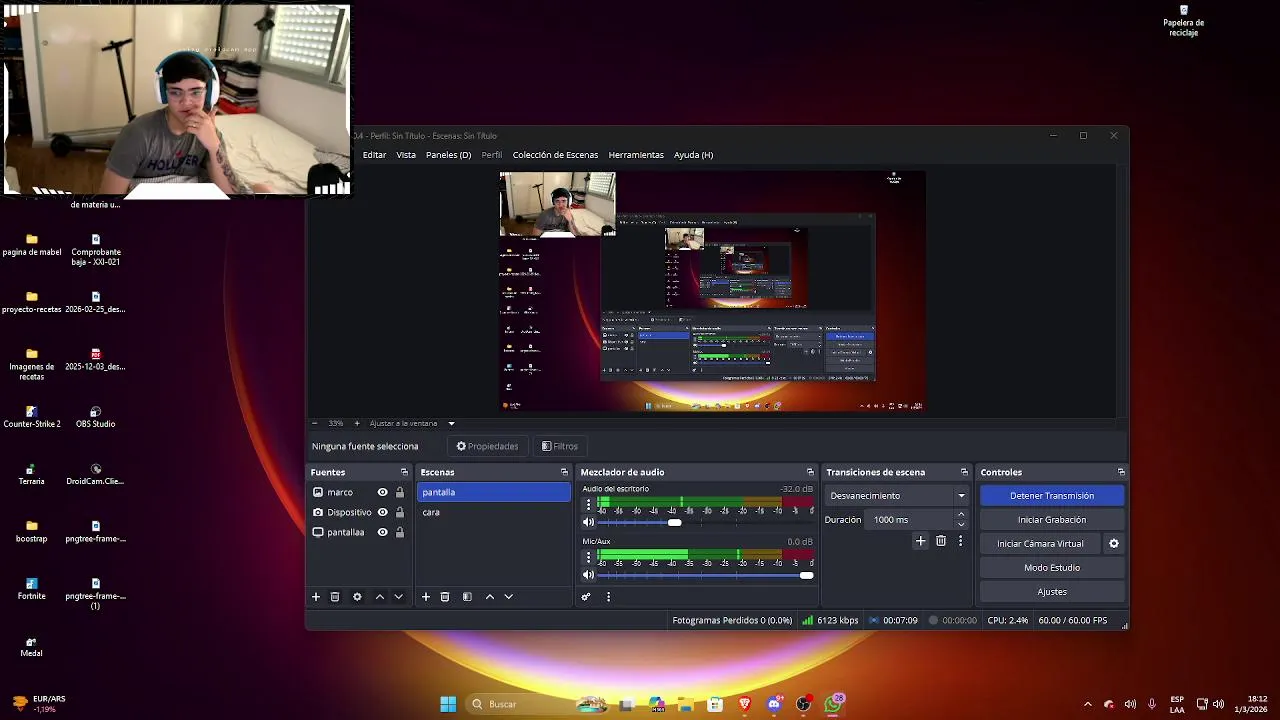The image size is (1280, 720).
Task: Select the pantalla scene
Action: pyautogui.click(x=493, y=492)
